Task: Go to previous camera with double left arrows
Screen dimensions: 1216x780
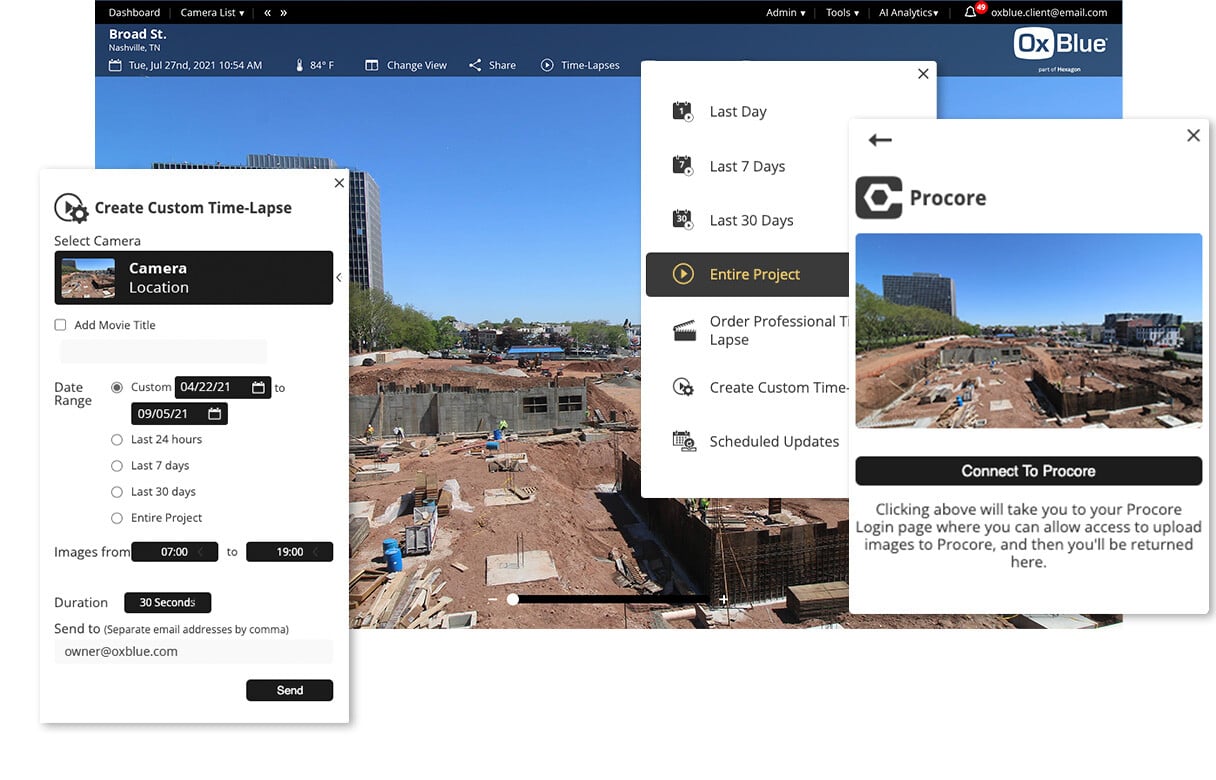Action: pos(267,12)
